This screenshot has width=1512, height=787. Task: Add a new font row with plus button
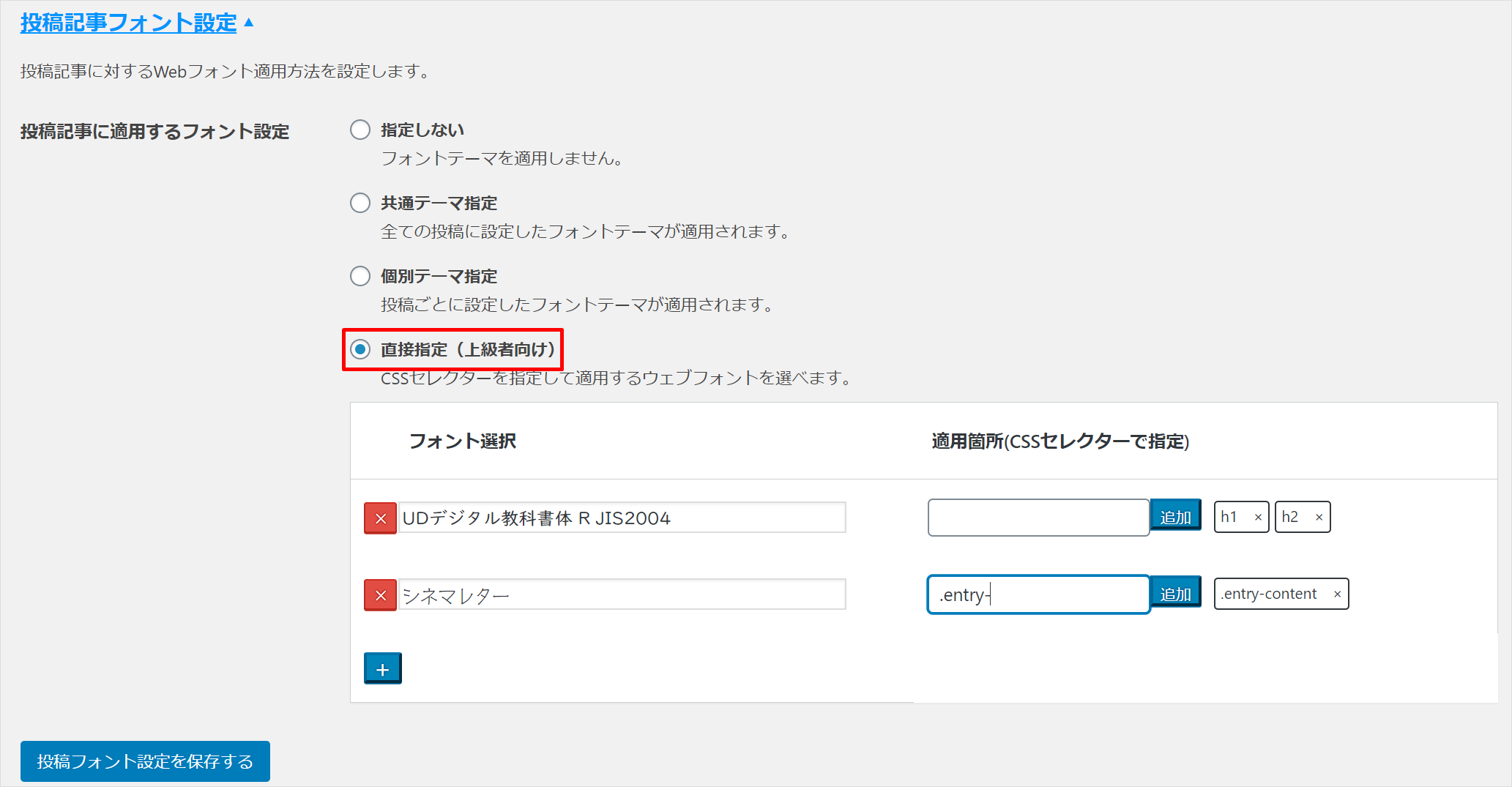coord(382,668)
